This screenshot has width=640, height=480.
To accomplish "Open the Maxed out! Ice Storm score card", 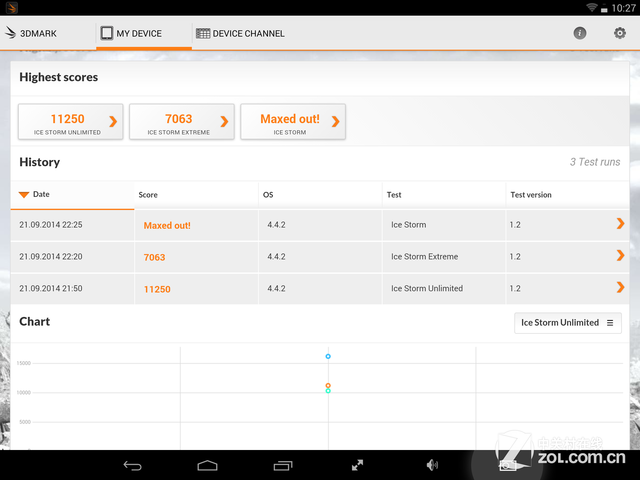I will pyautogui.click(x=293, y=122).
